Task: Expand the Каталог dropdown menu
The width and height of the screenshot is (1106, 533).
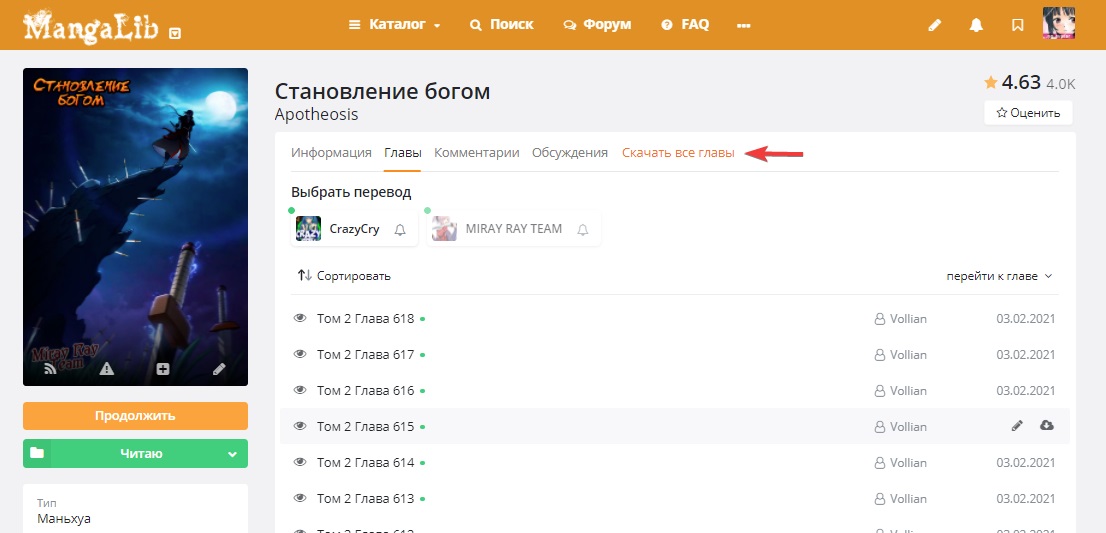Action: 395,25
